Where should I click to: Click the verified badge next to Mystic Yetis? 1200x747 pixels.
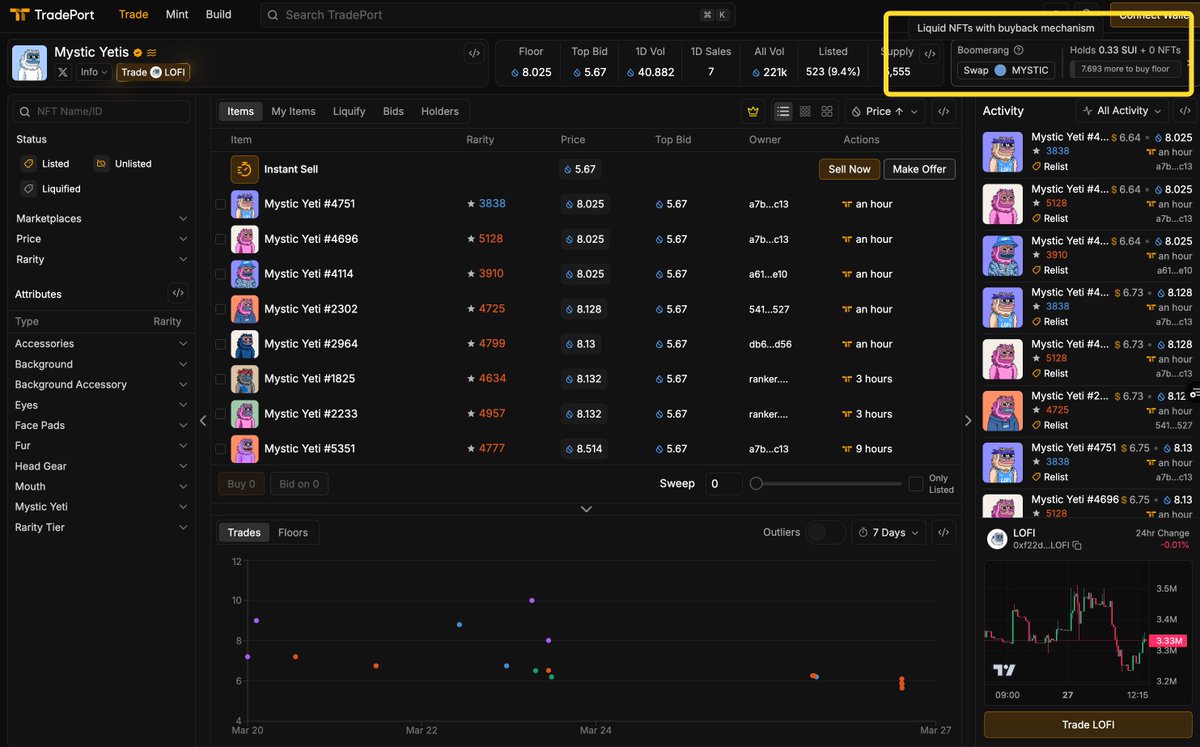138,52
